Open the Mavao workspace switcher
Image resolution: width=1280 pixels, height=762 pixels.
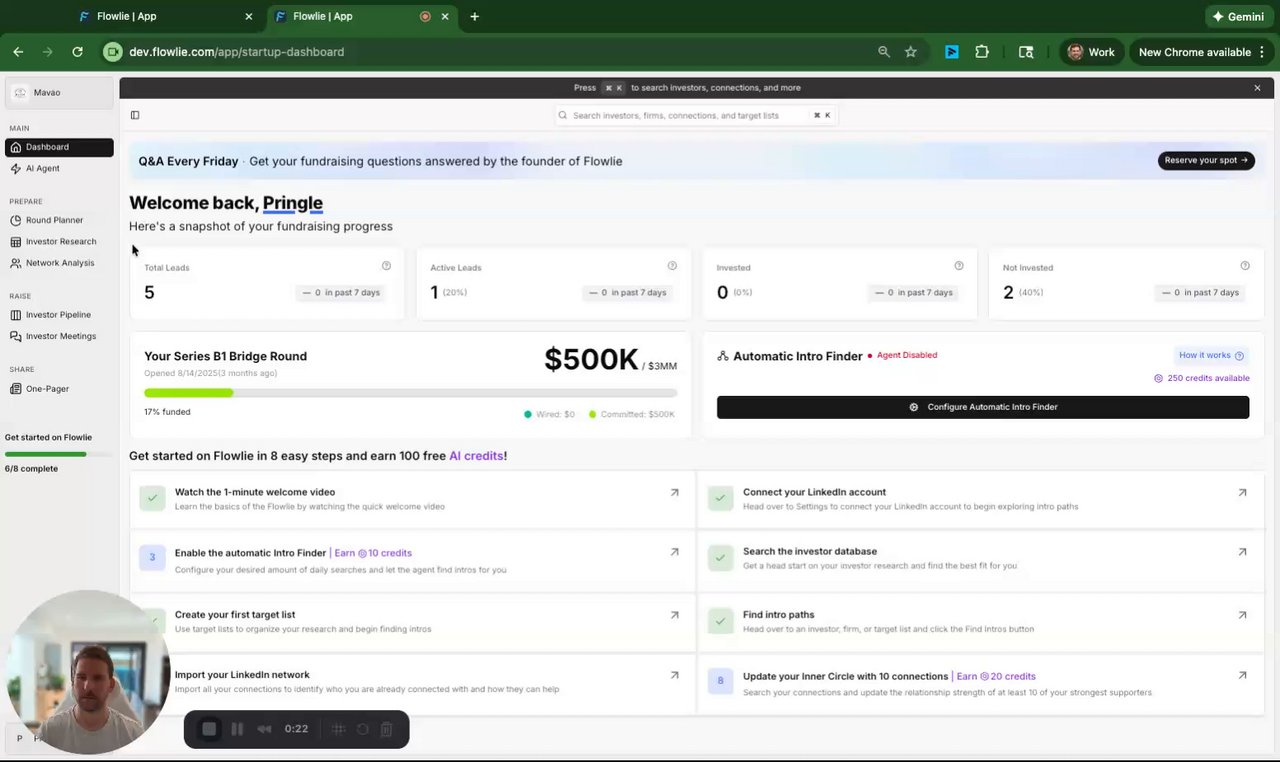click(x=59, y=93)
